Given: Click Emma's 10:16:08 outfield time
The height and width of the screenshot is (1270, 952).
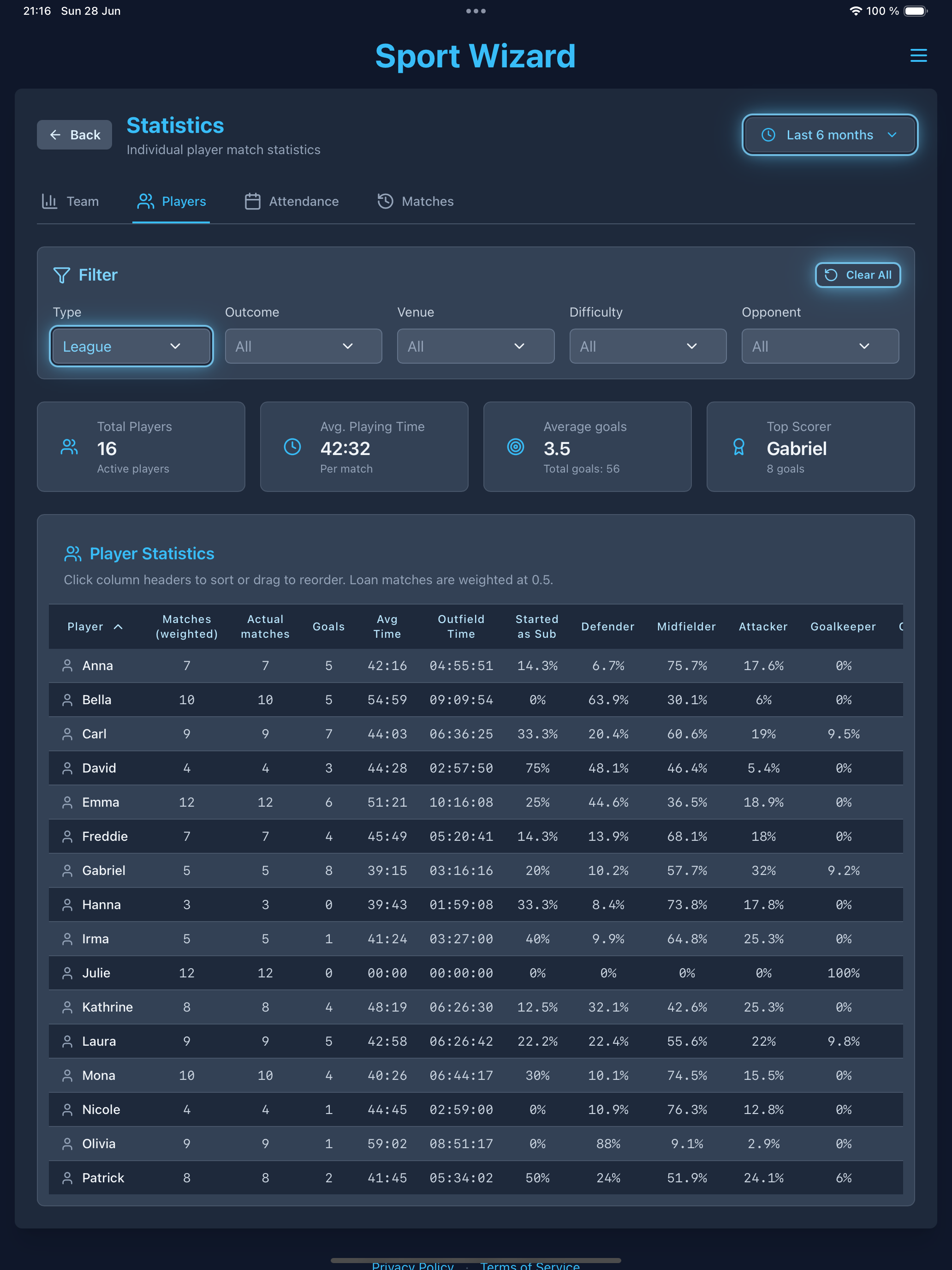Looking at the screenshot, I should pyautogui.click(x=461, y=802).
